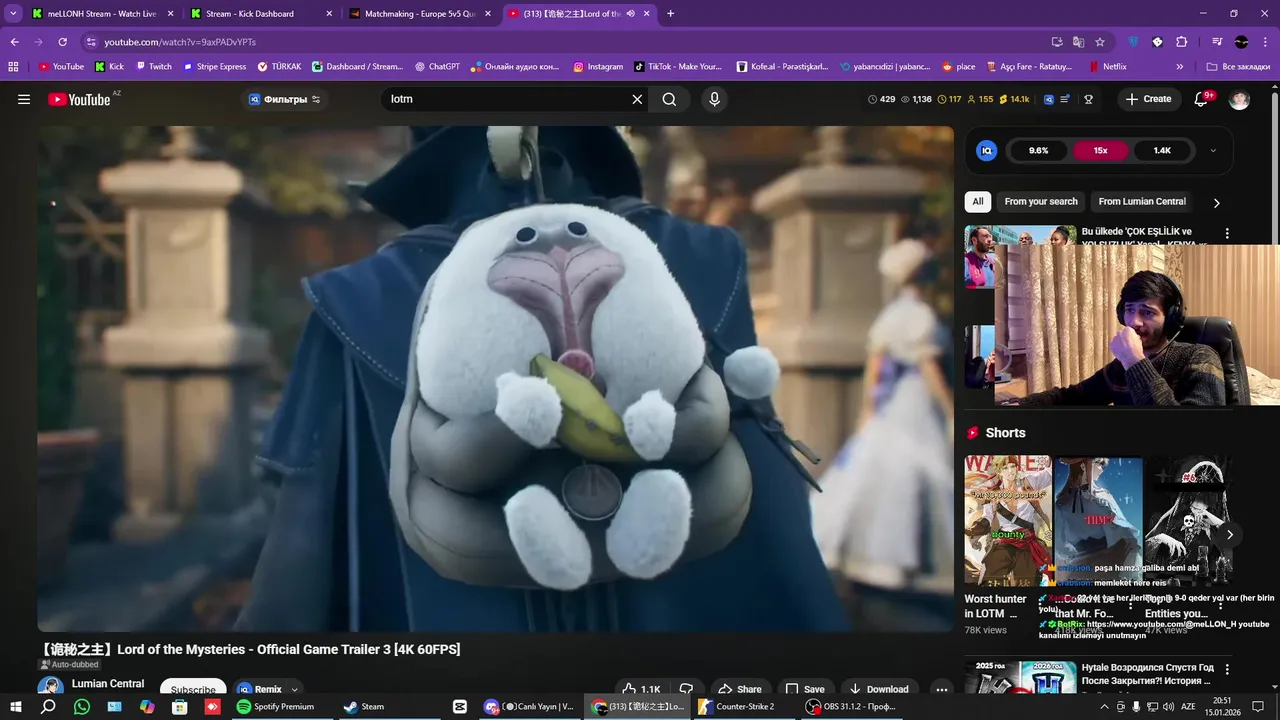Clear the 'lotm' search text
The image size is (1280, 720).
tap(637, 99)
